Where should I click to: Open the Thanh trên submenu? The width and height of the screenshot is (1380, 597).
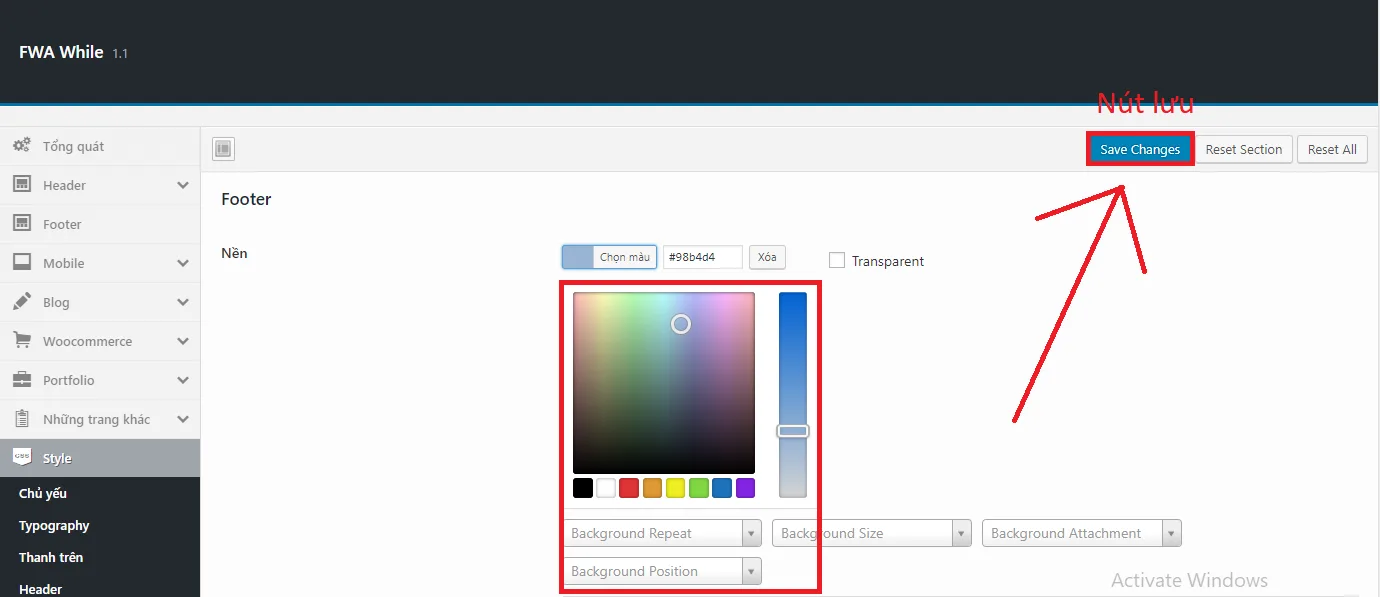pos(51,557)
